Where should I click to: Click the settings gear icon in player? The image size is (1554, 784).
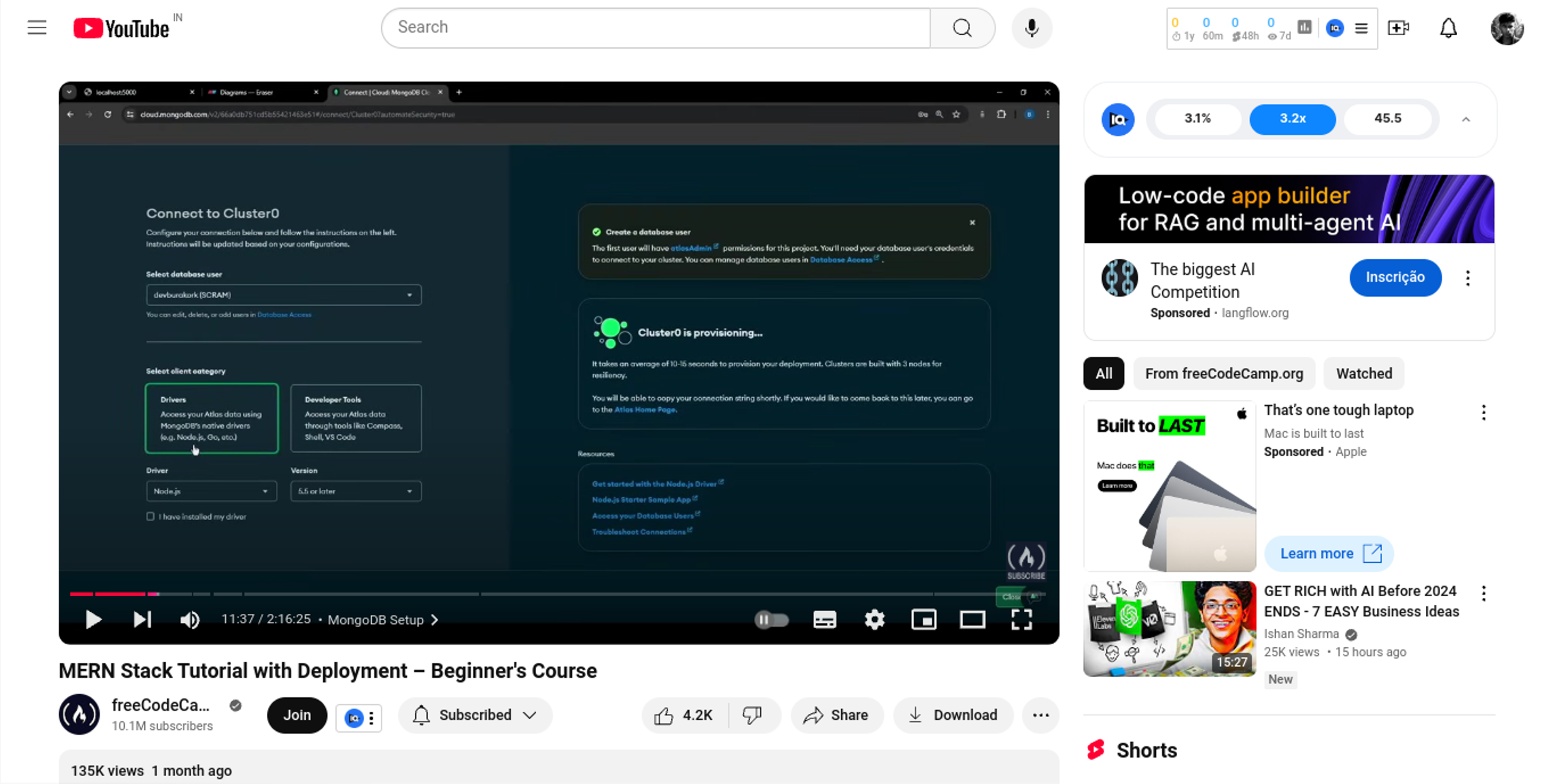pos(874,619)
